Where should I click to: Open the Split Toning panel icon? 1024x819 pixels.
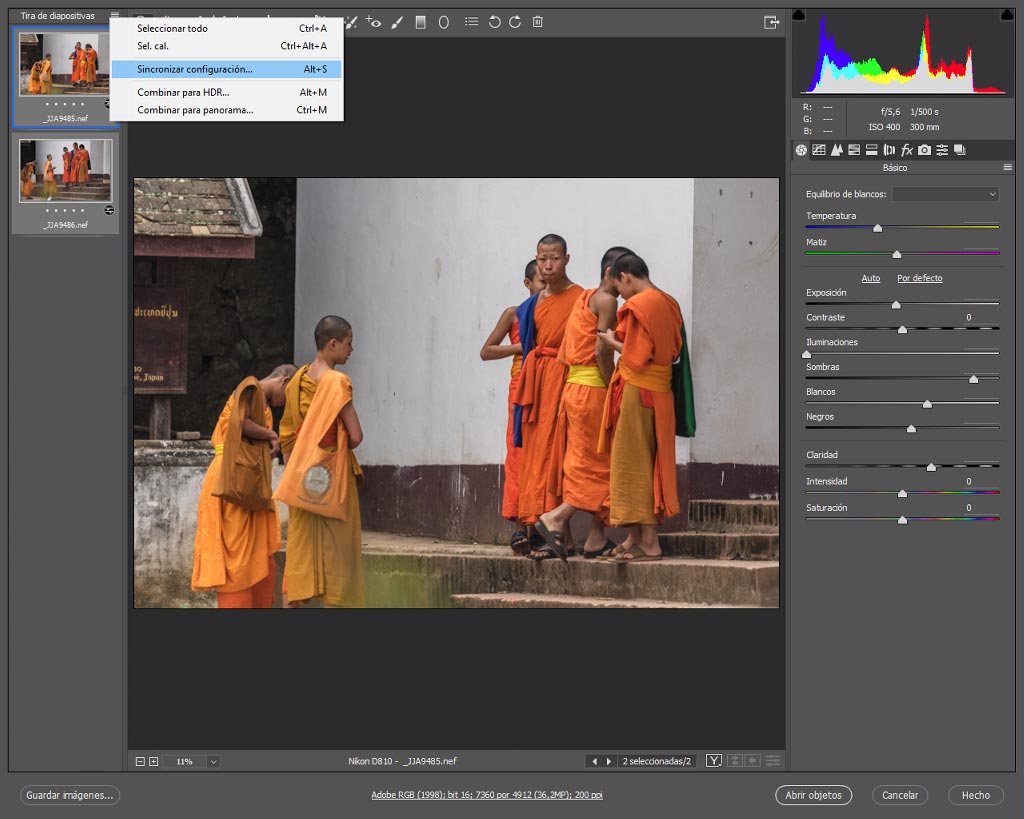871,150
